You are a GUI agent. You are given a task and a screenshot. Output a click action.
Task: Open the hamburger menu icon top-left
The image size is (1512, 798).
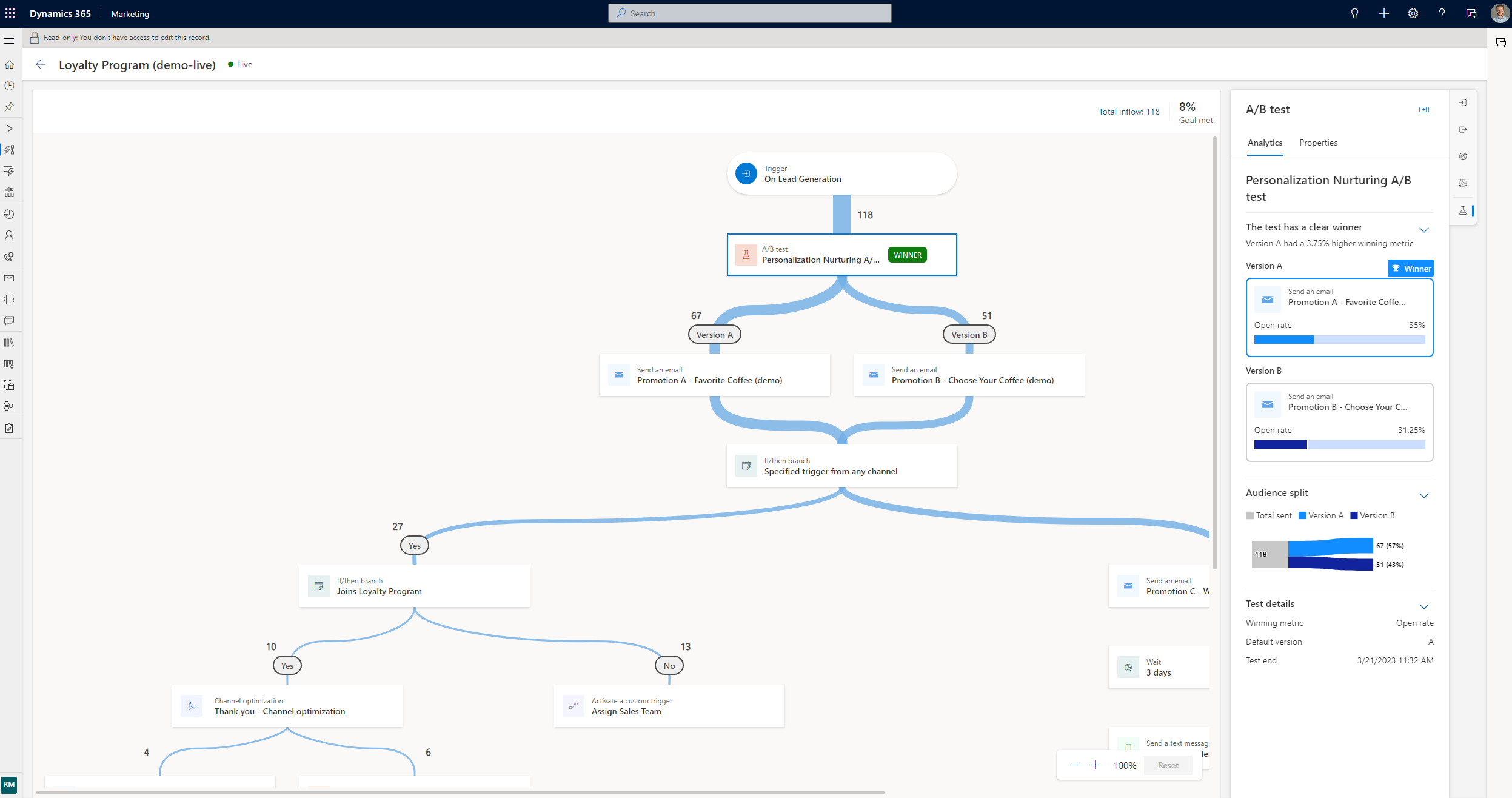tap(9, 40)
